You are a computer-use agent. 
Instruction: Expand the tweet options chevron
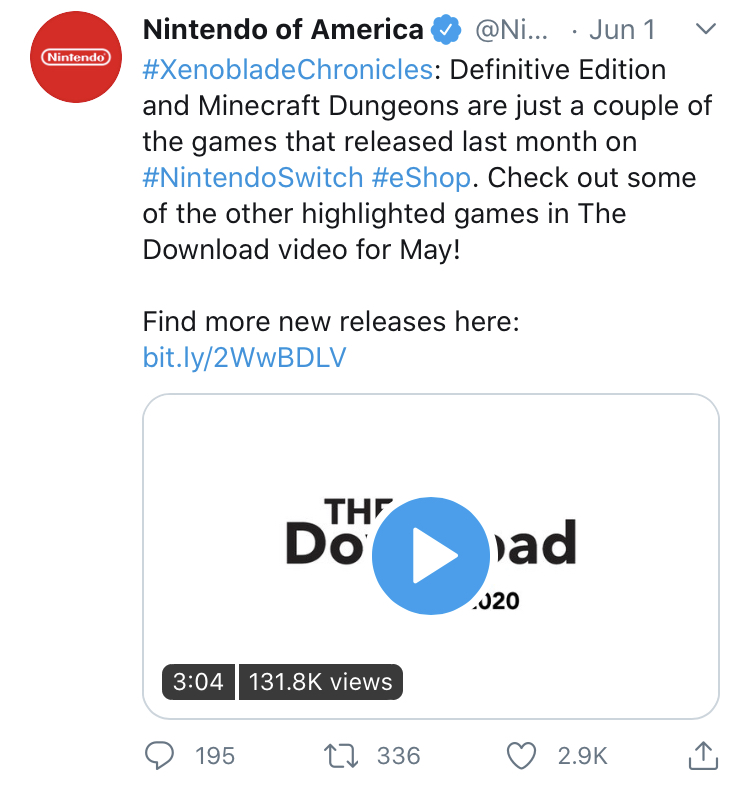pyautogui.click(x=705, y=28)
